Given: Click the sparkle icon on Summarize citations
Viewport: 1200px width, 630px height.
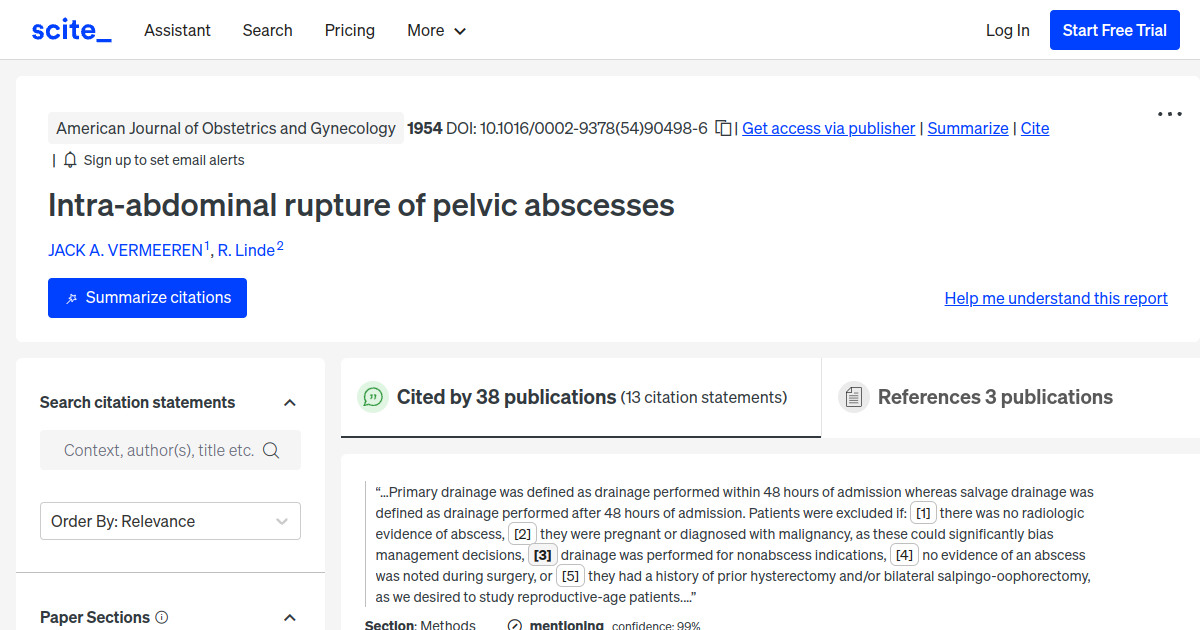Looking at the screenshot, I should point(70,297).
